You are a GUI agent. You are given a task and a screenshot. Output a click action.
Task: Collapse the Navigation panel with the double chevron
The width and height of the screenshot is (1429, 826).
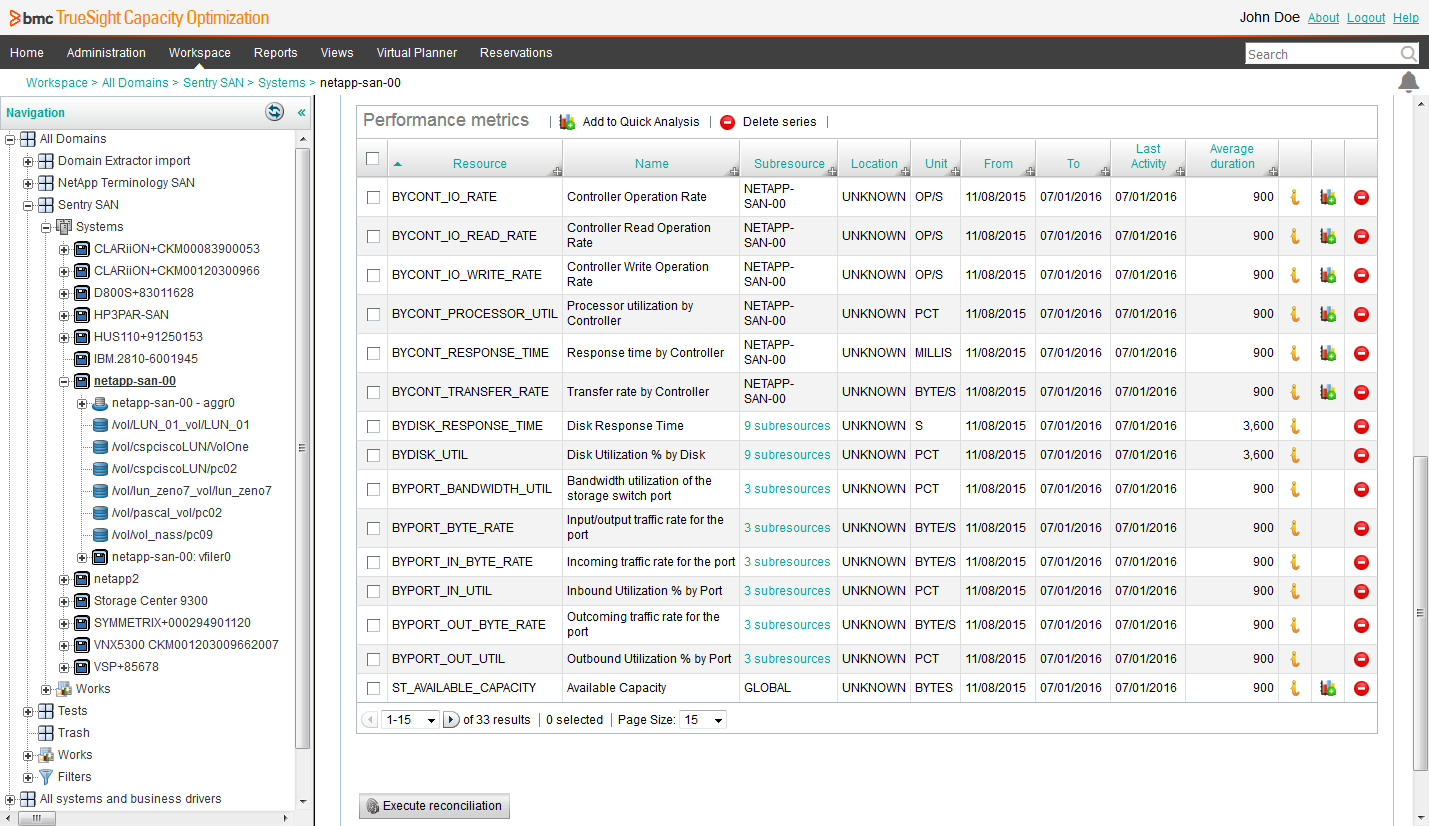tap(301, 113)
